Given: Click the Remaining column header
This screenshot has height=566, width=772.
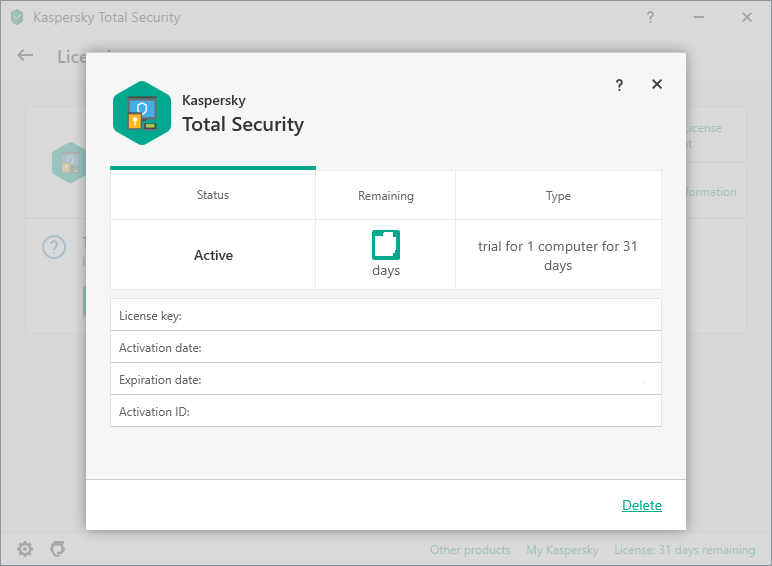Looking at the screenshot, I should coord(386,195).
